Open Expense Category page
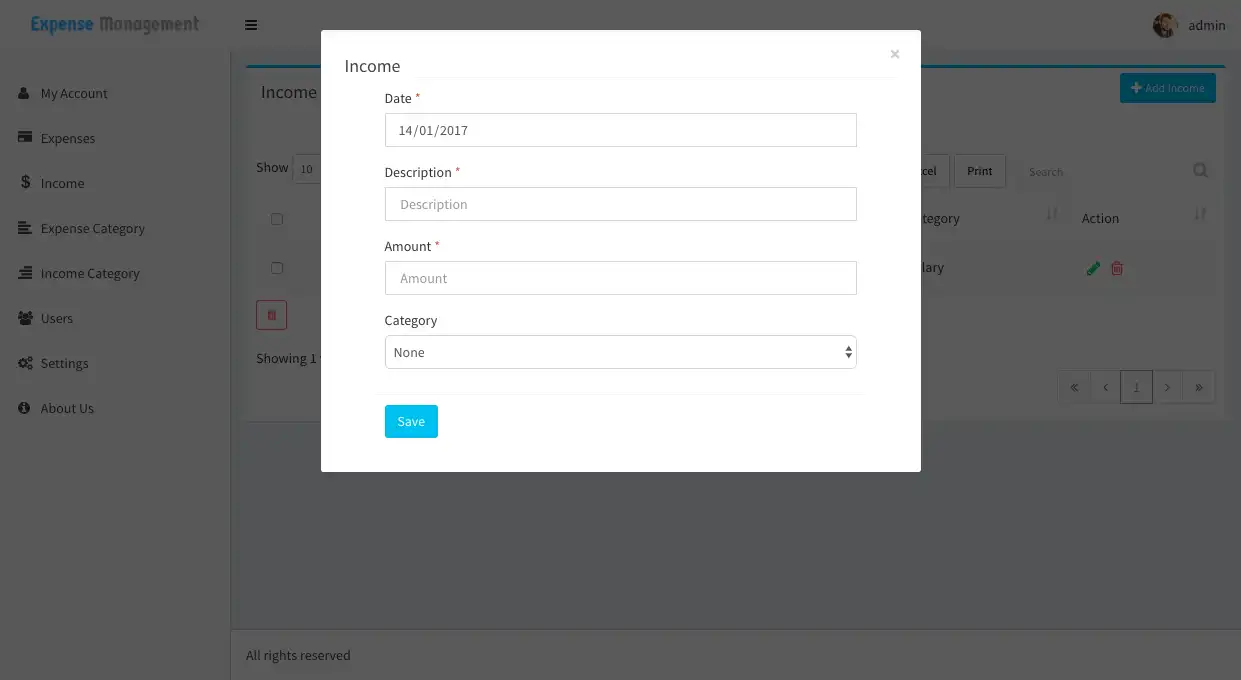This screenshot has height=680, width=1241. (x=93, y=228)
